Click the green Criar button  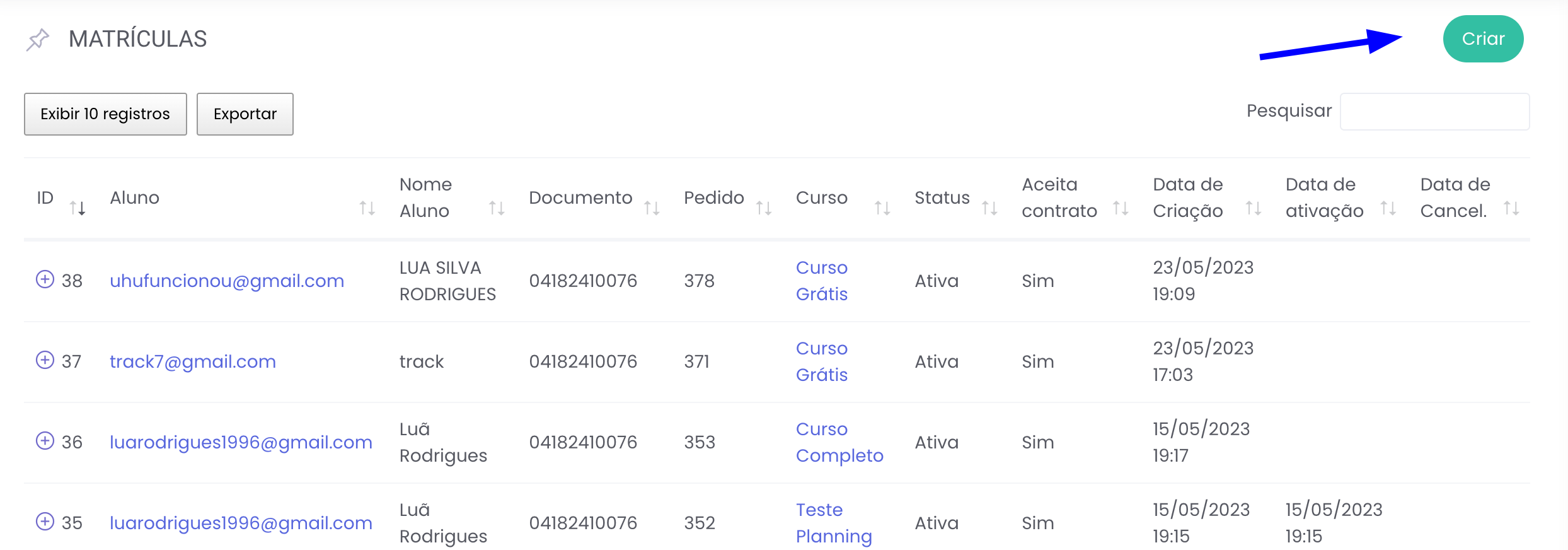(1483, 39)
